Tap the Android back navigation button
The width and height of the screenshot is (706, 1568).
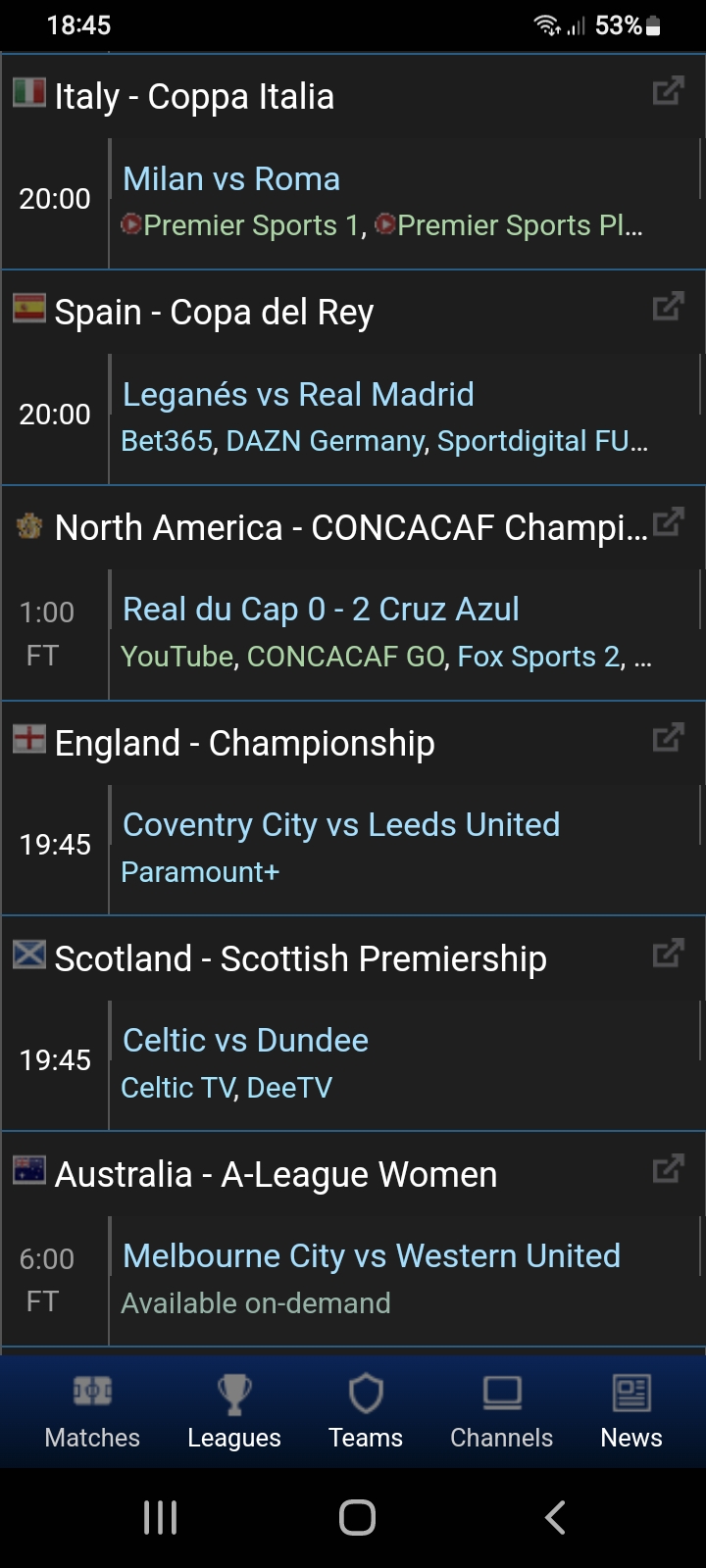click(555, 1517)
